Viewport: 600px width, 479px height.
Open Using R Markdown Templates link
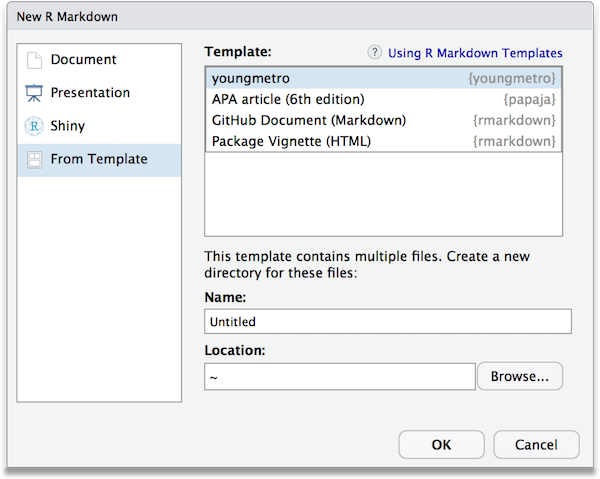pyautogui.click(x=475, y=53)
